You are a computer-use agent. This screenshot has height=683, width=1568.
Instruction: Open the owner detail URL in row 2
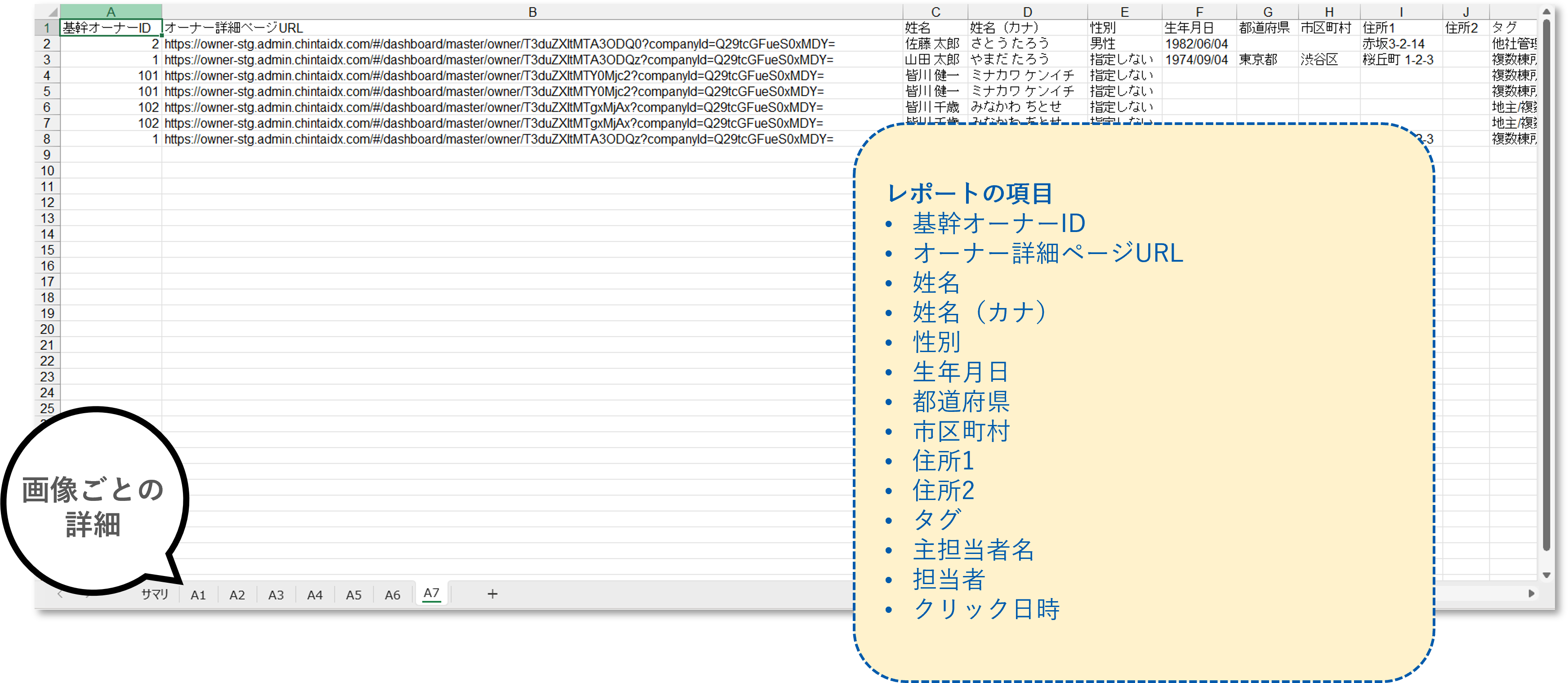499,43
